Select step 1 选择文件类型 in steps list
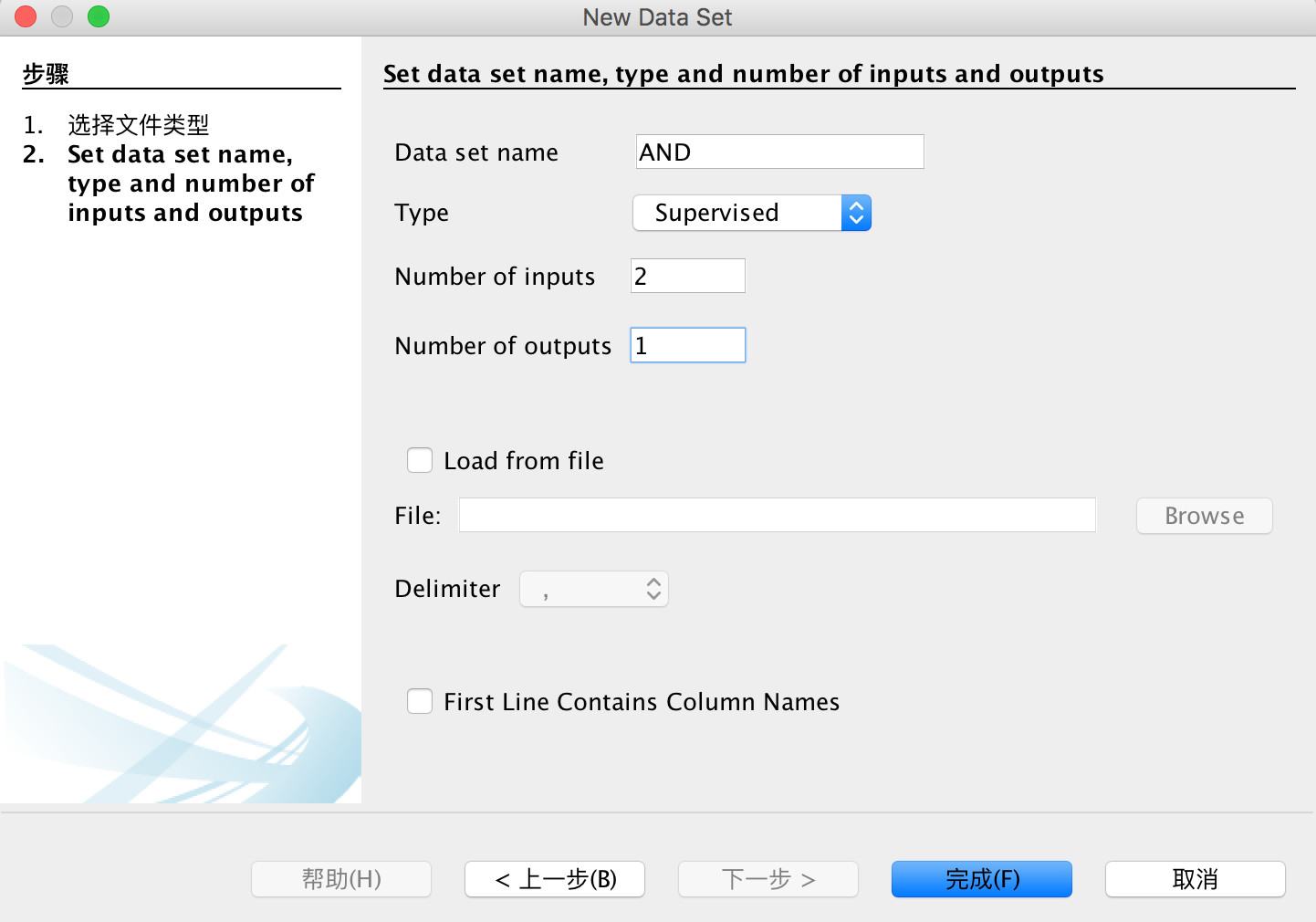Viewport: 1316px width, 922px height. pos(139,124)
